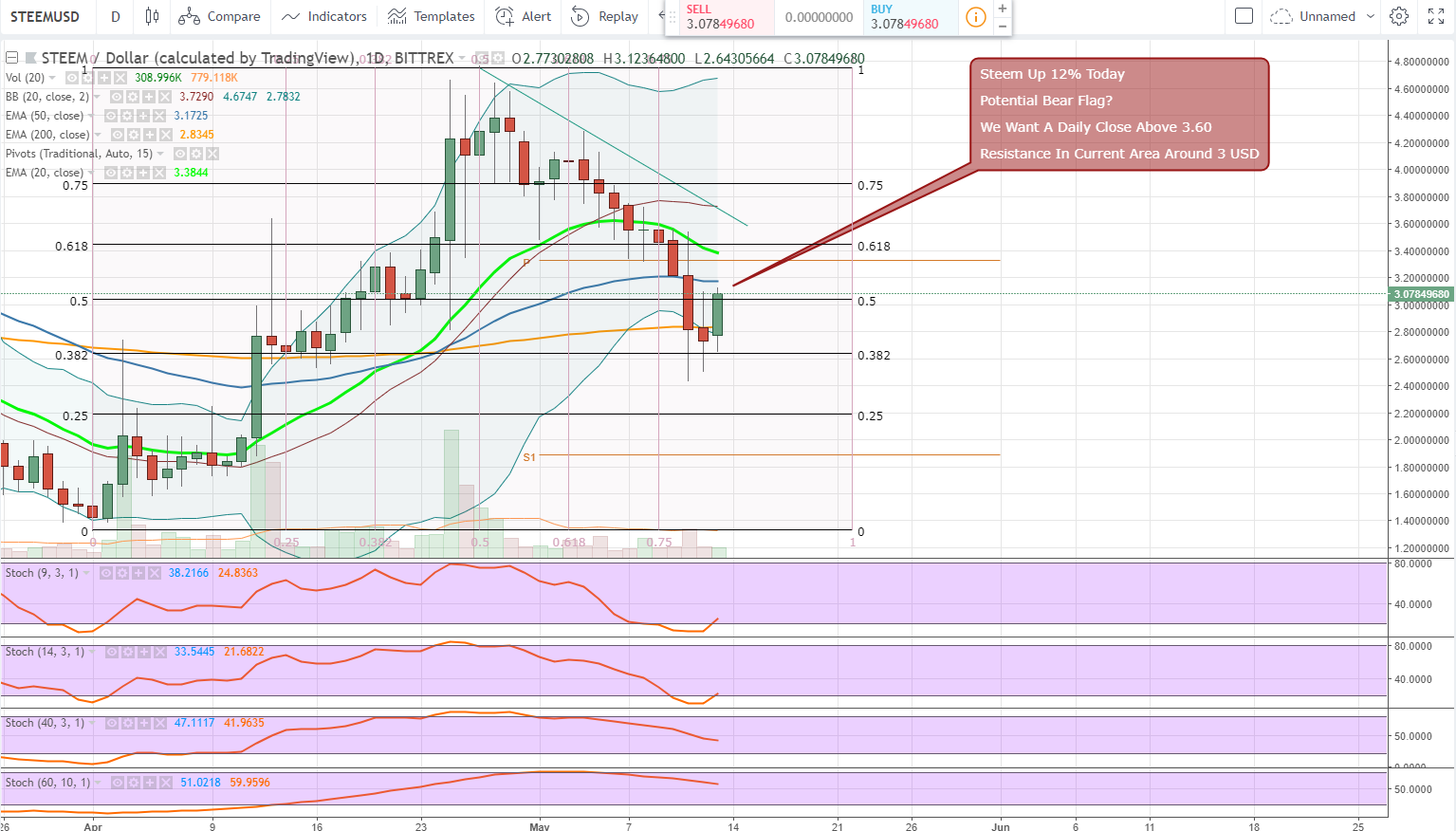Click the order panel info icon
The image size is (1456, 831).
pyautogui.click(x=975, y=17)
